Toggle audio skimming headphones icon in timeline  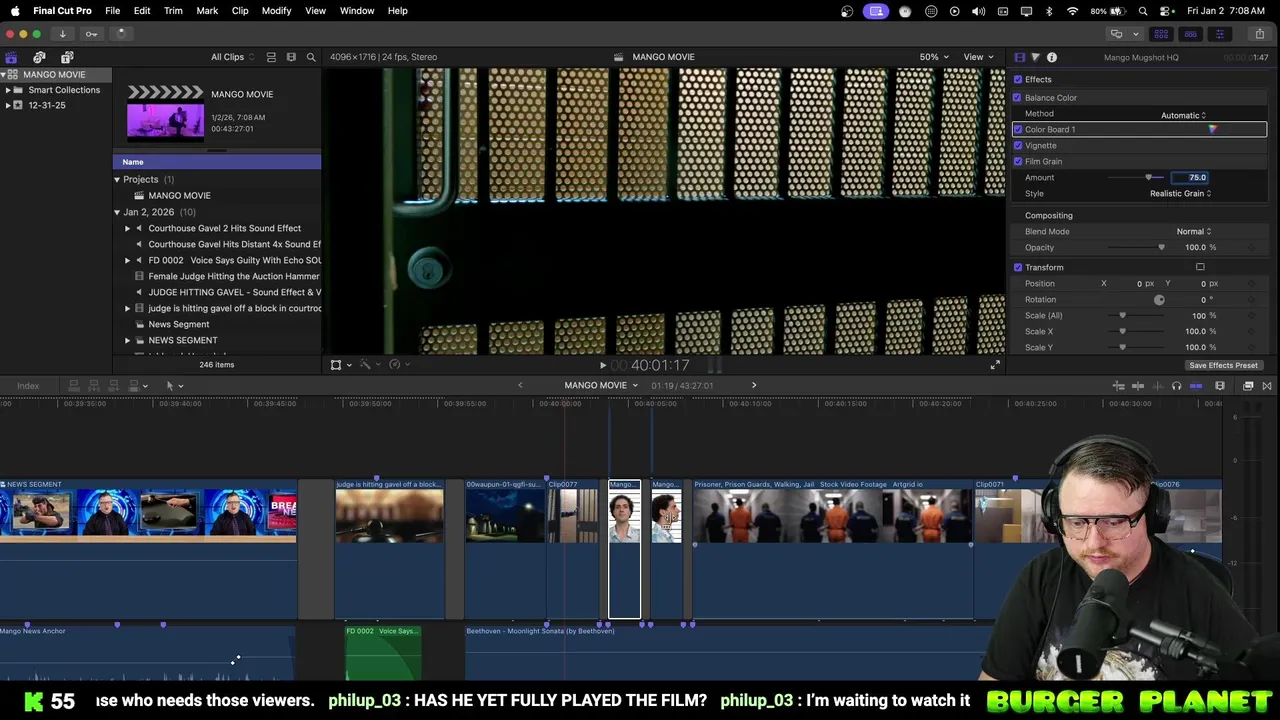[x=1176, y=386]
